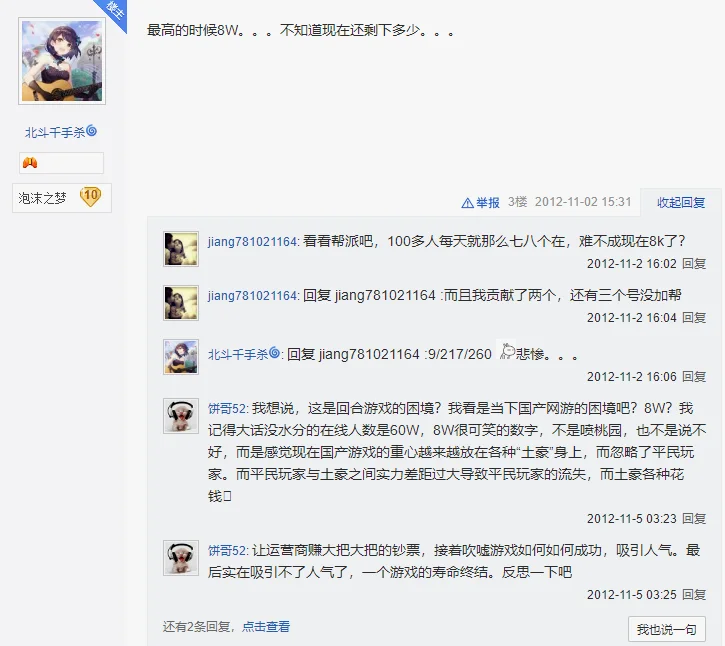Click the swirl icon beside 北斗千手杀 in sidebar
Viewport: 725px width, 646px height.
tap(92, 131)
